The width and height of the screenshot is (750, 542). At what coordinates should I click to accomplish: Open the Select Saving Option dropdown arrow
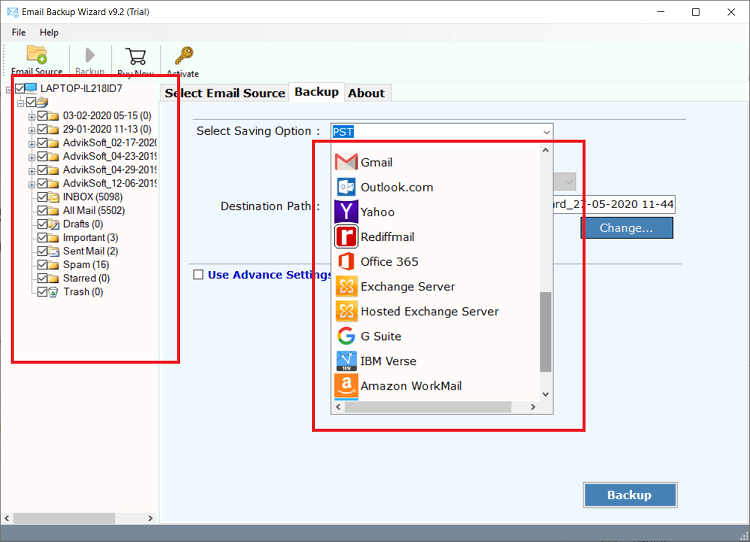pyautogui.click(x=546, y=132)
